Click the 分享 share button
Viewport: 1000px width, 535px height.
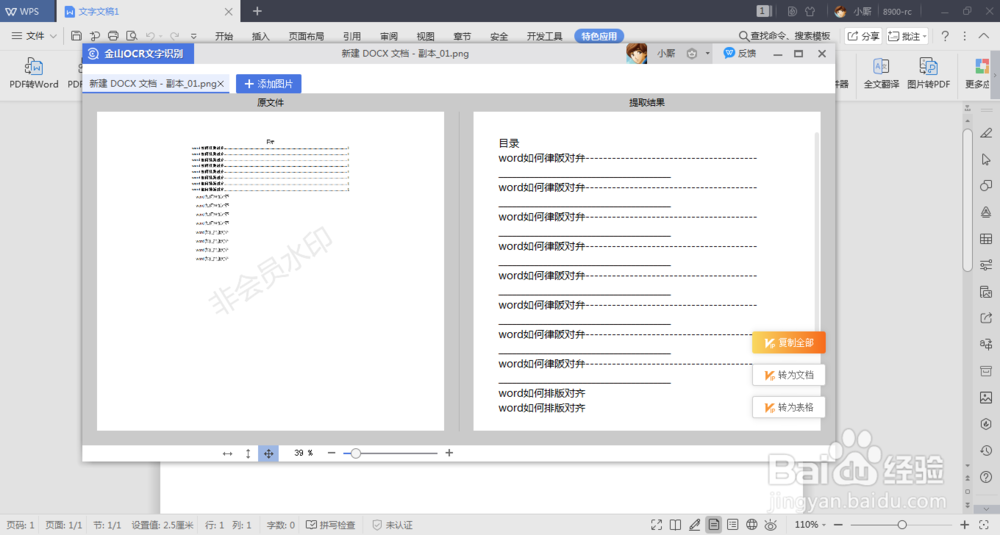[863, 36]
